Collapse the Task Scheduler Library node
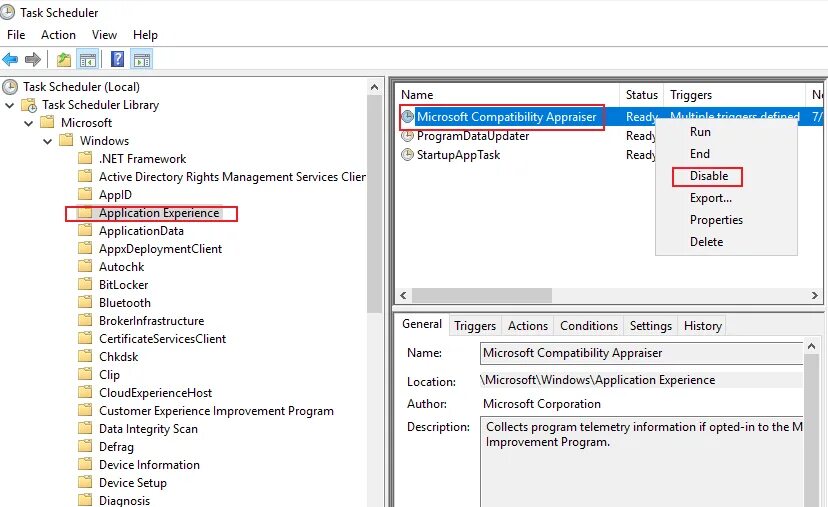The width and height of the screenshot is (828, 507). (x=10, y=105)
